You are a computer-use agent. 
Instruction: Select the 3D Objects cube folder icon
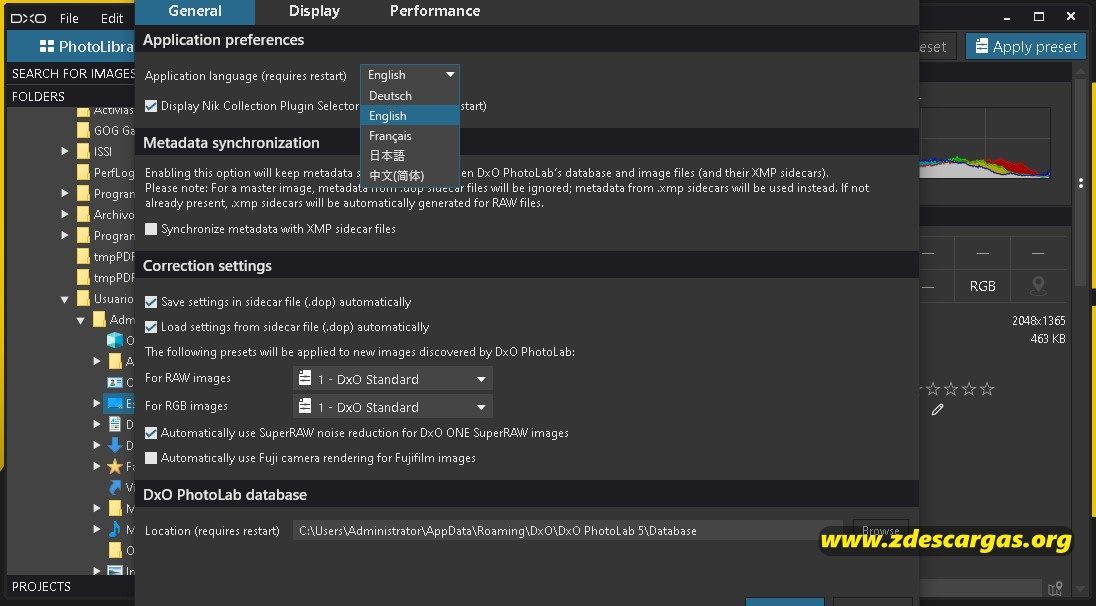(115, 340)
